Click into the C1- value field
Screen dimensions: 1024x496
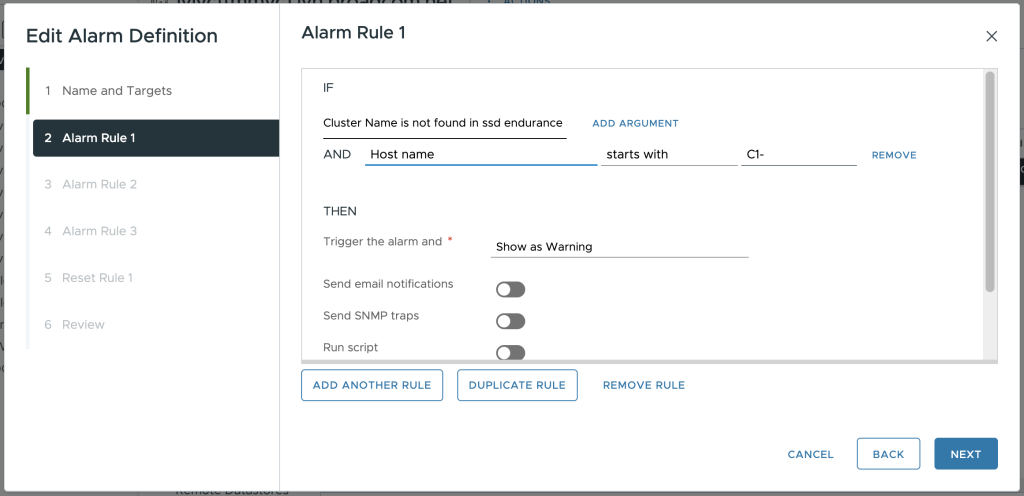click(798, 155)
